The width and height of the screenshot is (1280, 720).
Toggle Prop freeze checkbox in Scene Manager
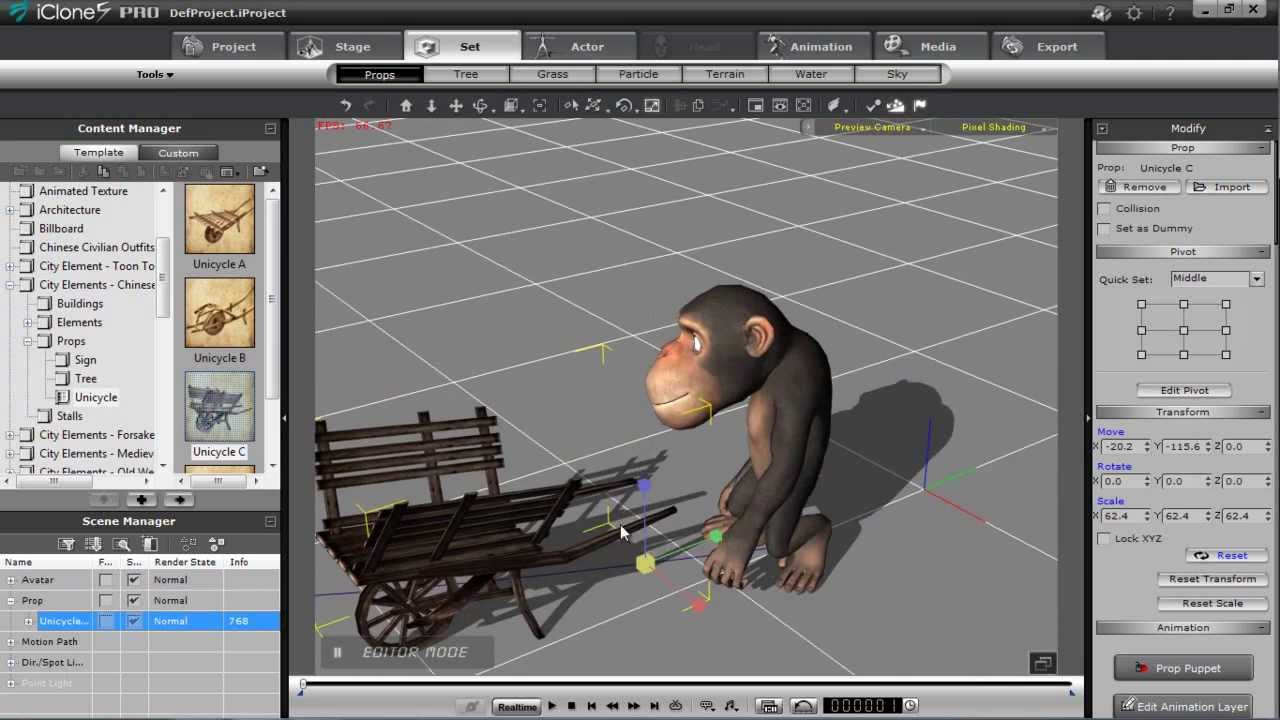click(106, 600)
